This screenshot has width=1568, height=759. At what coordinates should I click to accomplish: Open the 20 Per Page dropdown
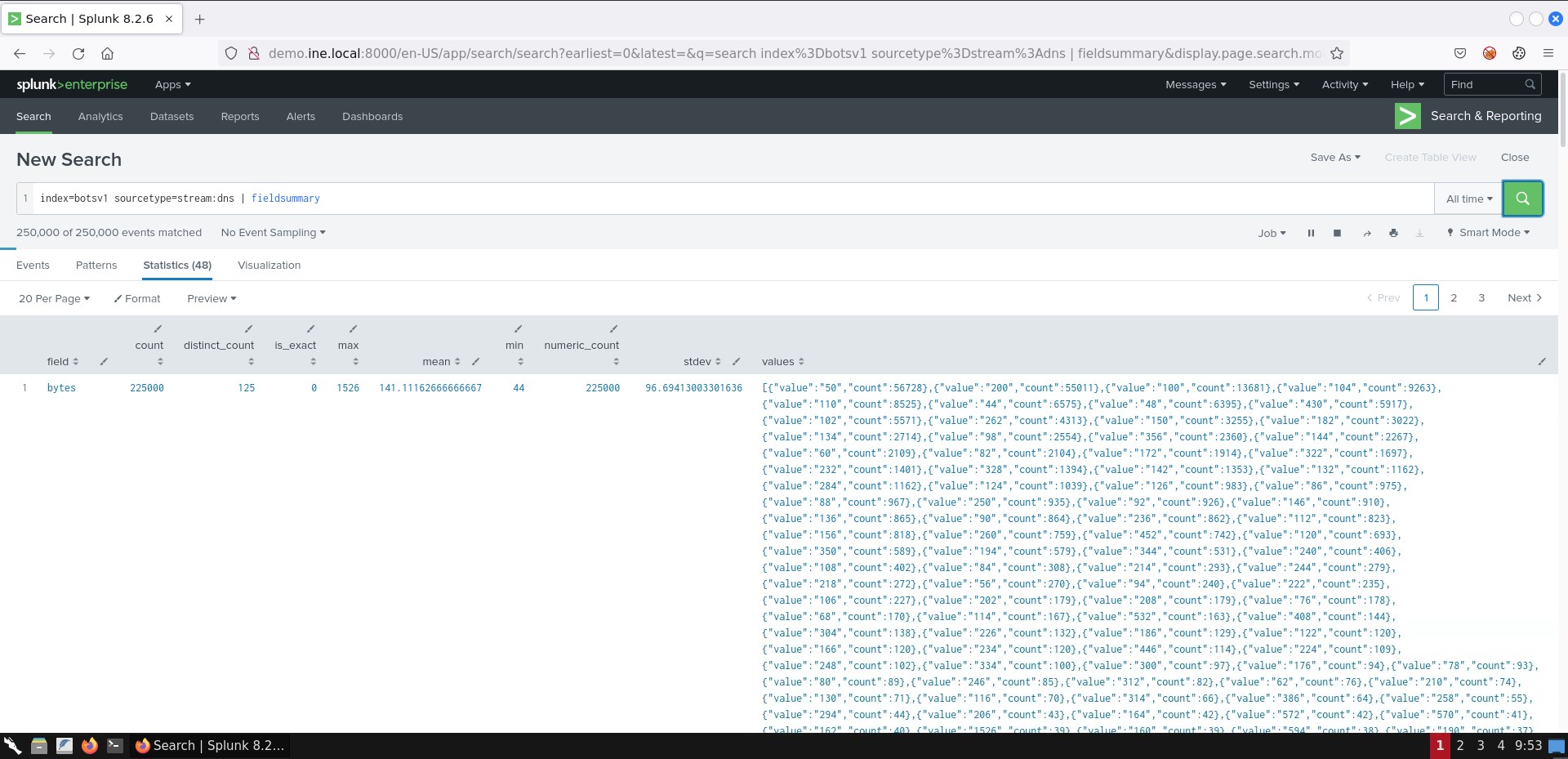click(54, 298)
